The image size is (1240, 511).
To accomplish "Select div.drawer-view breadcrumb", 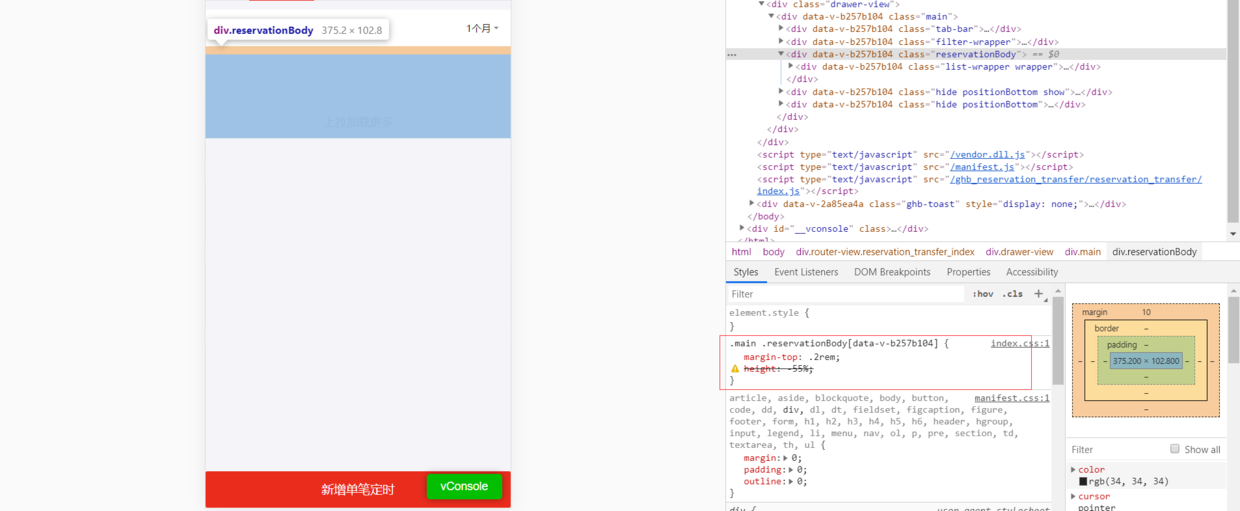I will [x=1019, y=252].
